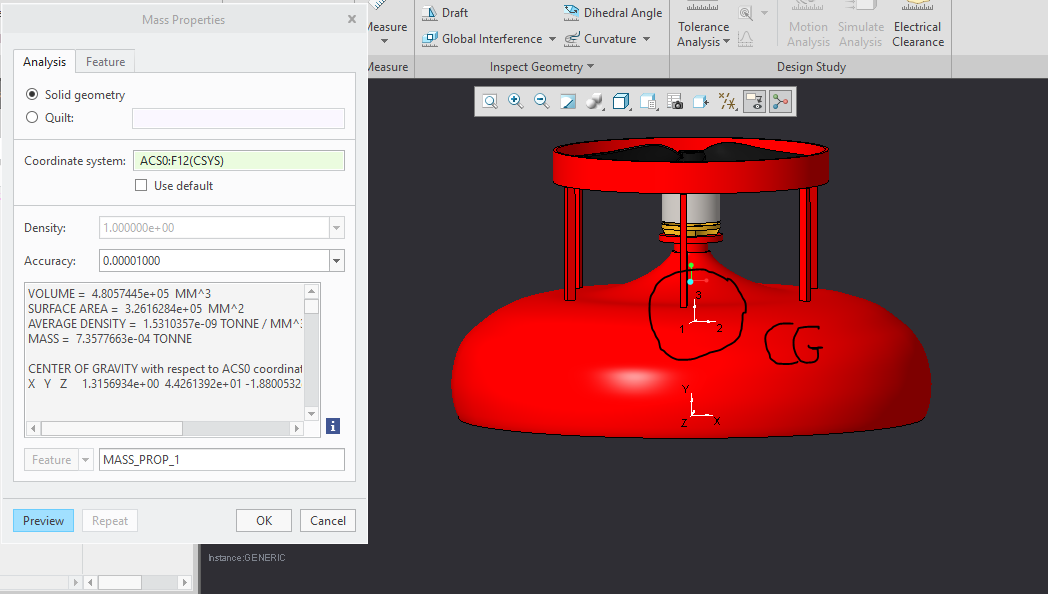Open the Datum Display Filters icon
Screen dimensions: 1048x594
pyautogui.click(x=728, y=102)
